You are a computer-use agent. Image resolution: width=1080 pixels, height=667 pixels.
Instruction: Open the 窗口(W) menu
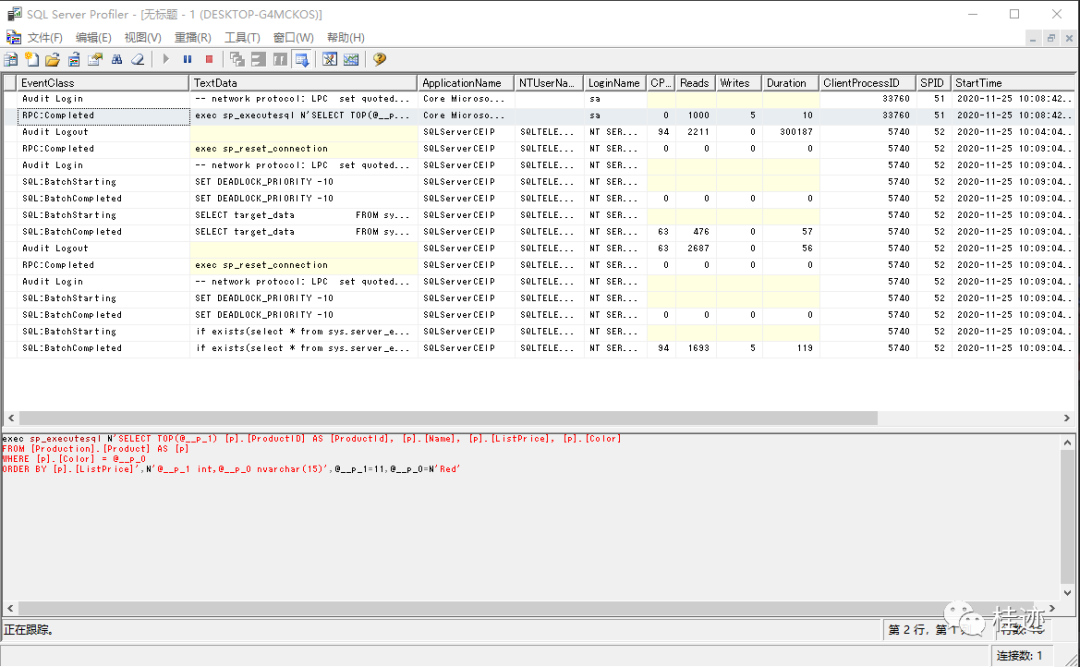[x=293, y=37]
